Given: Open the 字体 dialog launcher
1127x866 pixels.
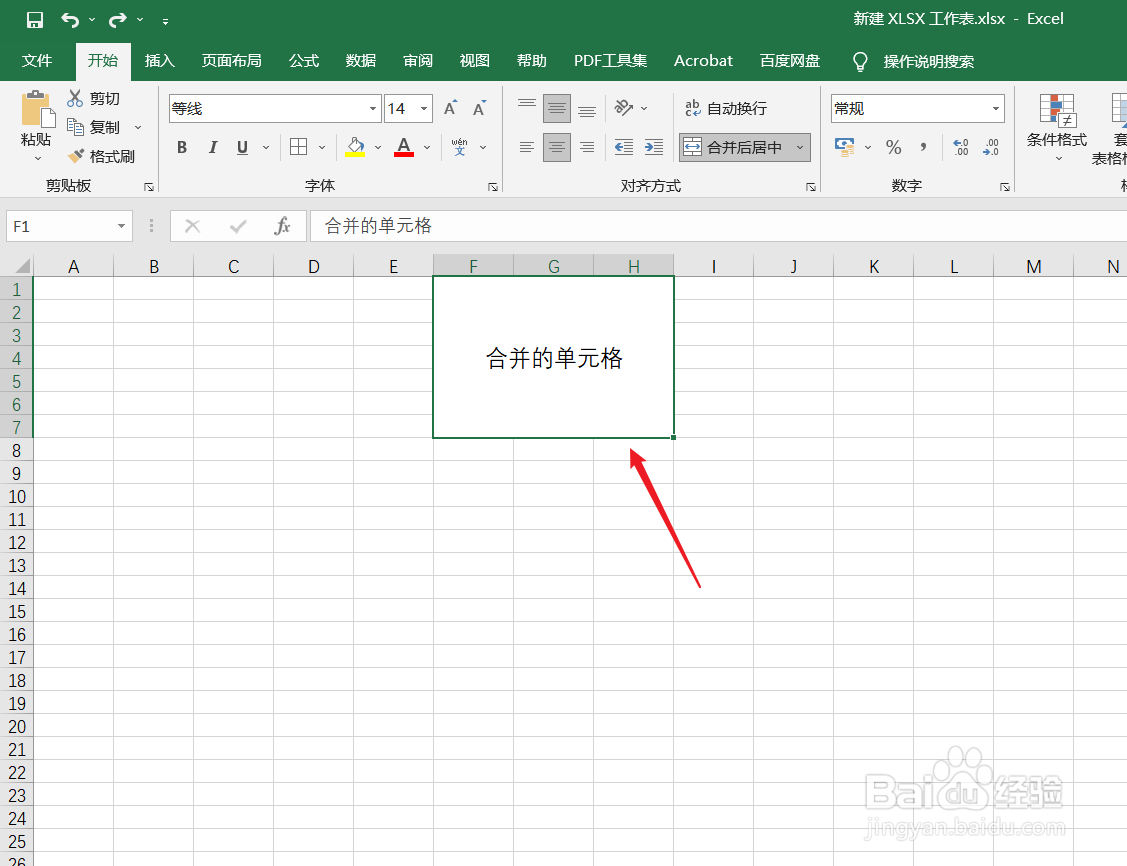Looking at the screenshot, I should coord(493,187).
